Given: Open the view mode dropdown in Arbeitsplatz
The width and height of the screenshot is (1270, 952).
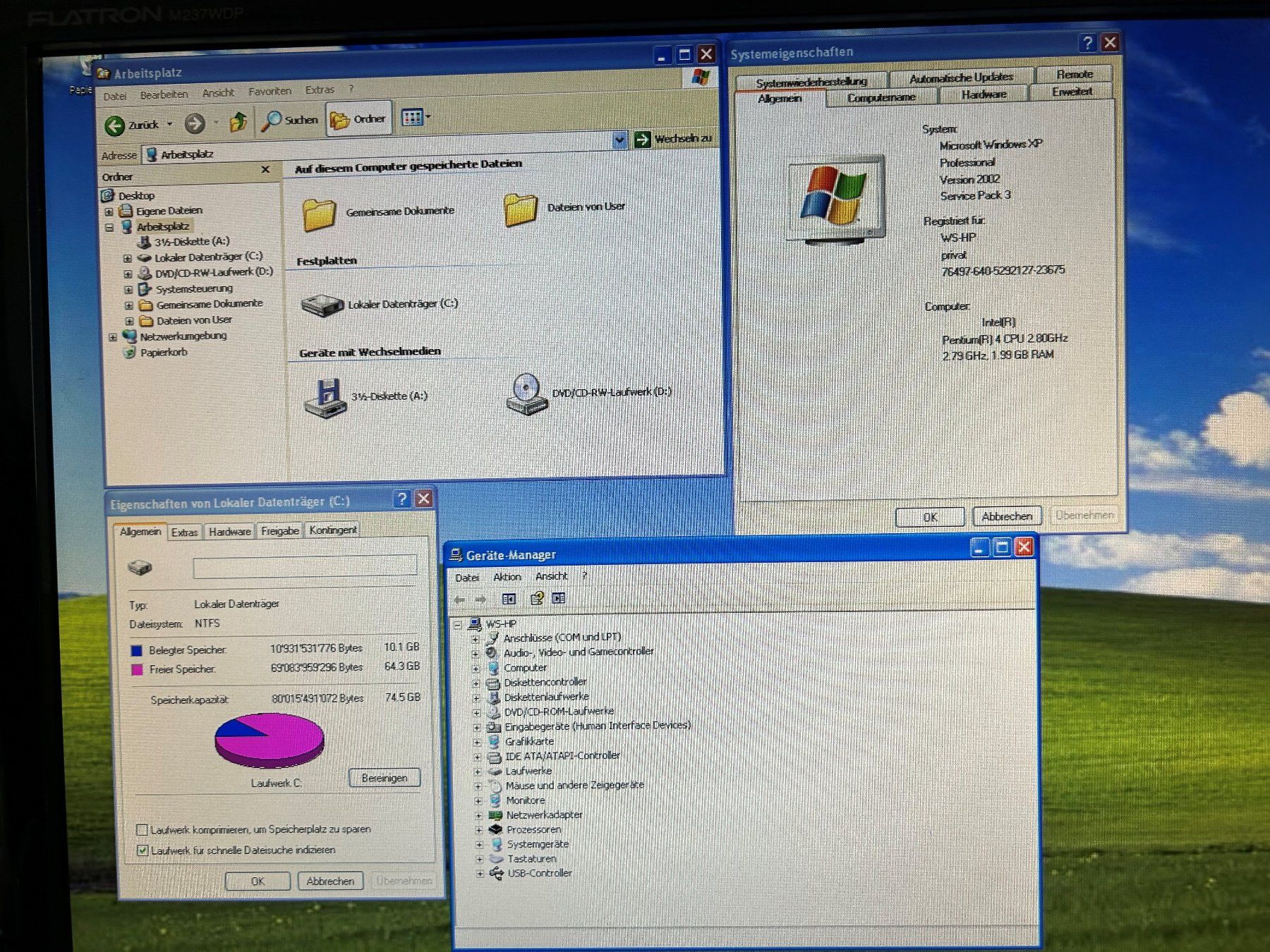Looking at the screenshot, I should (416, 117).
